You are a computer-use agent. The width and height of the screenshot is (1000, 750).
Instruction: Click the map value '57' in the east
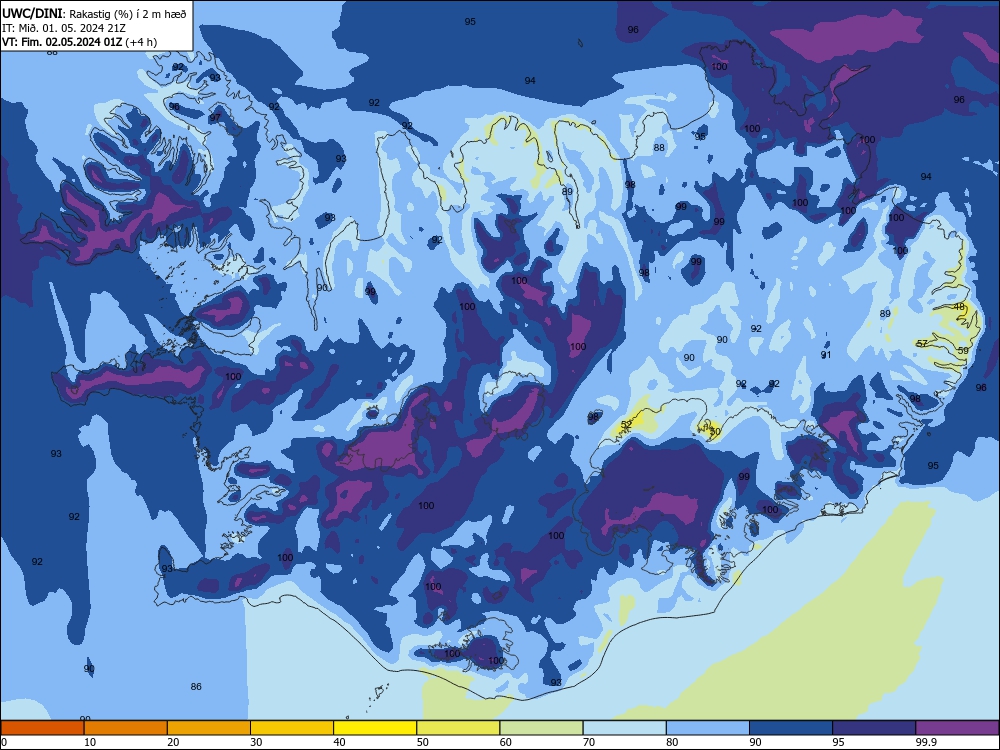pos(922,343)
